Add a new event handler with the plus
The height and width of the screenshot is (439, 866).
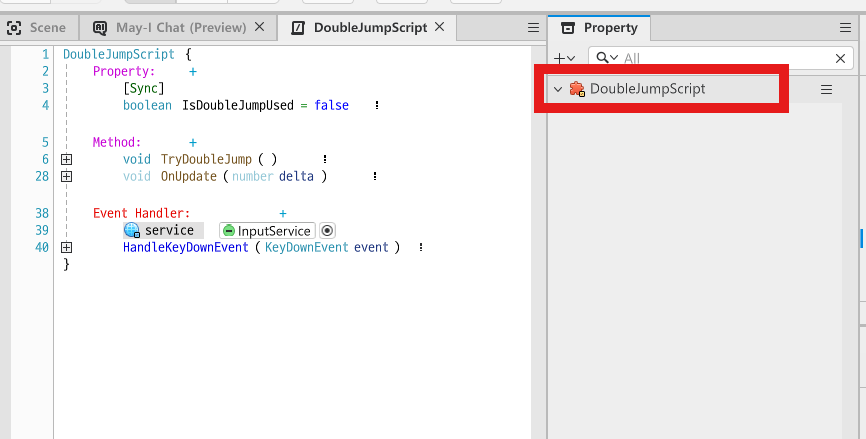283,213
